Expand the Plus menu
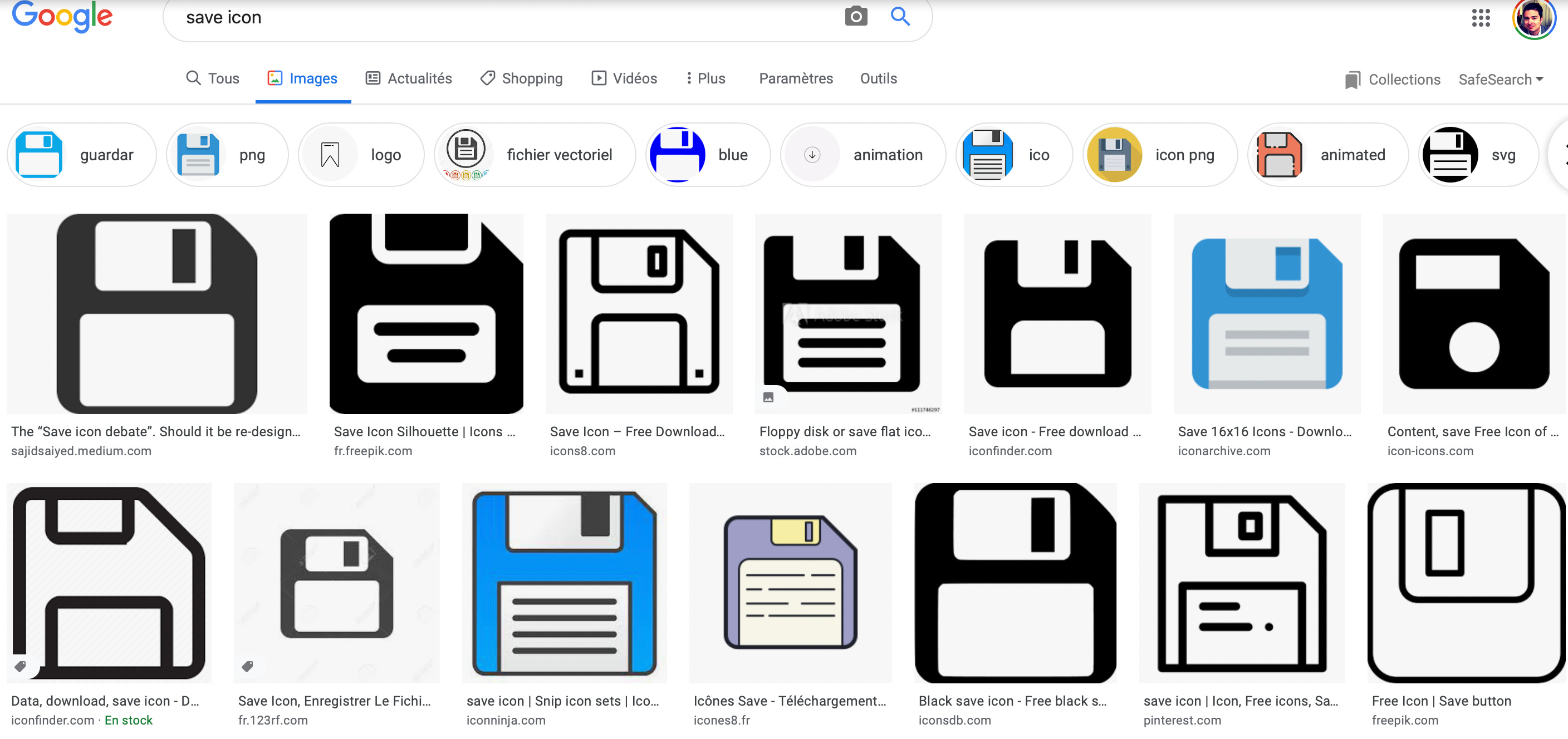 coord(706,78)
